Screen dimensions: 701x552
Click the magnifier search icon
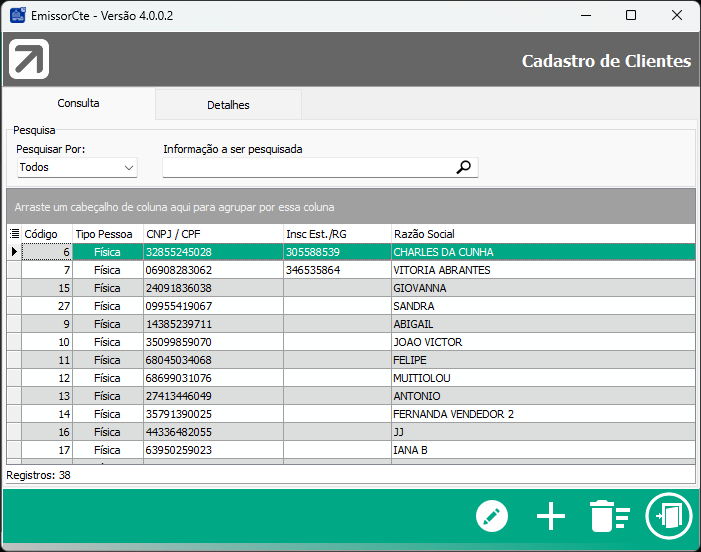pyautogui.click(x=463, y=168)
